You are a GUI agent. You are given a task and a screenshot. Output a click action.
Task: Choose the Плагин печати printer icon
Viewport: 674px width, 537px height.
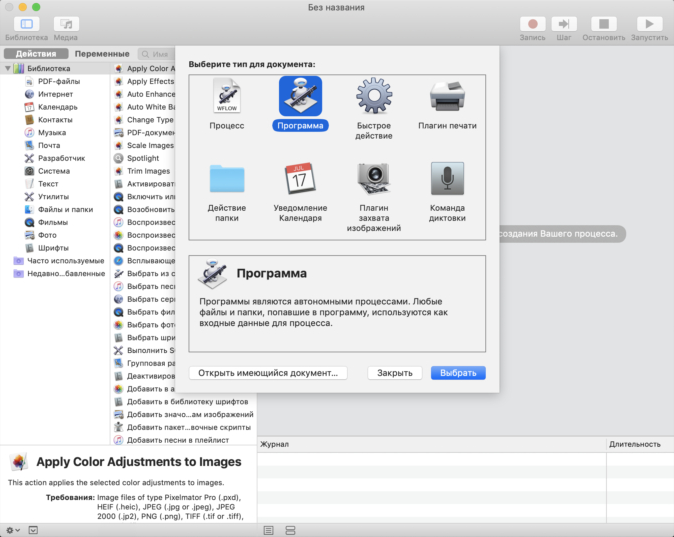click(x=447, y=95)
